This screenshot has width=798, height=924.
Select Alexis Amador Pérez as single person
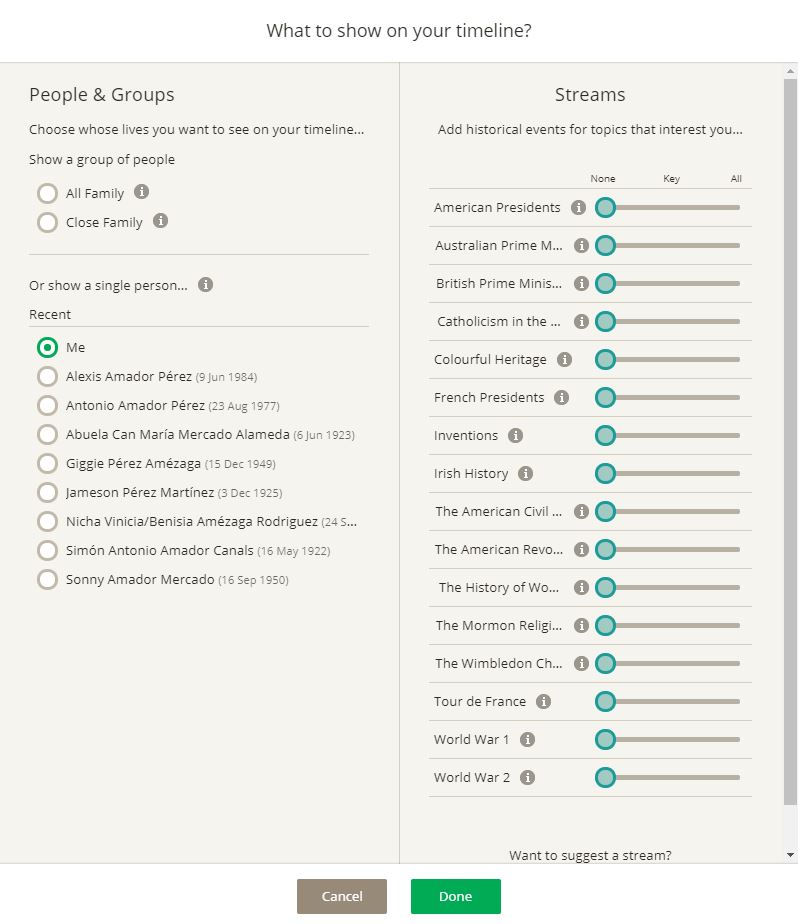point(47,376)
